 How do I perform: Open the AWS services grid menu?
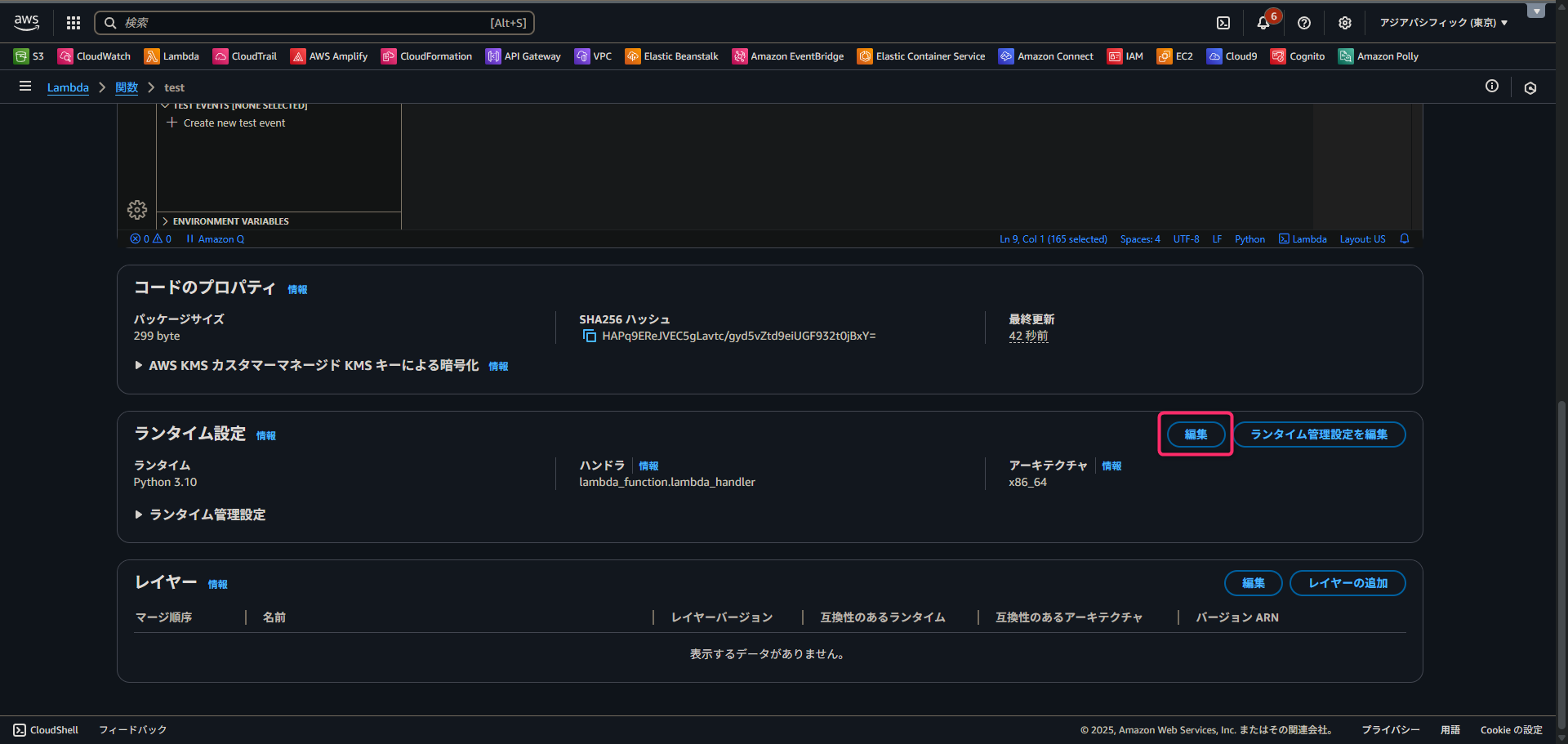(73, 23)
